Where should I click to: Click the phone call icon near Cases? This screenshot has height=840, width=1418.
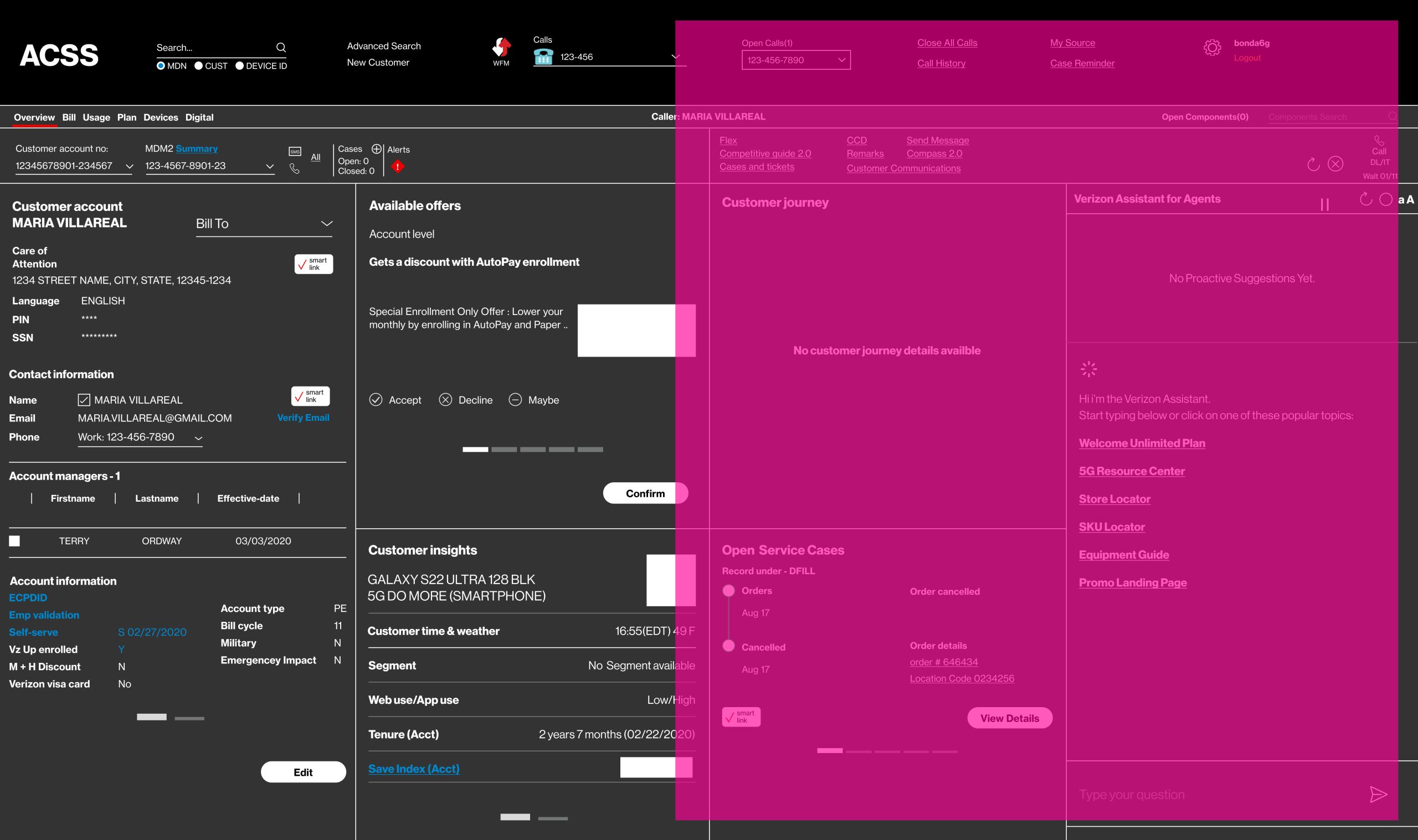click(x=295, y=169)
